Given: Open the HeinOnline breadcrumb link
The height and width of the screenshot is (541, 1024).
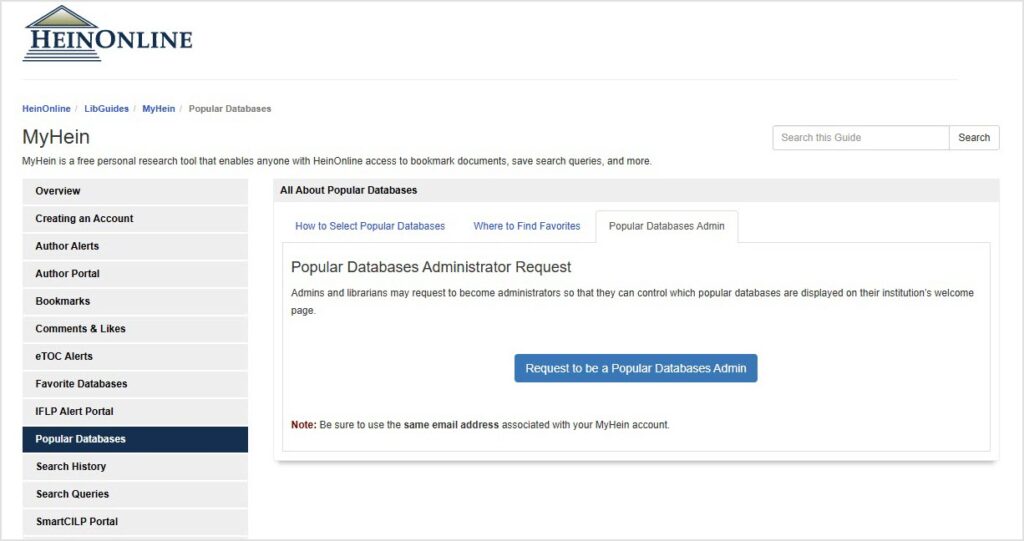Looking at the screenshot, I should (x=46, y=109).
